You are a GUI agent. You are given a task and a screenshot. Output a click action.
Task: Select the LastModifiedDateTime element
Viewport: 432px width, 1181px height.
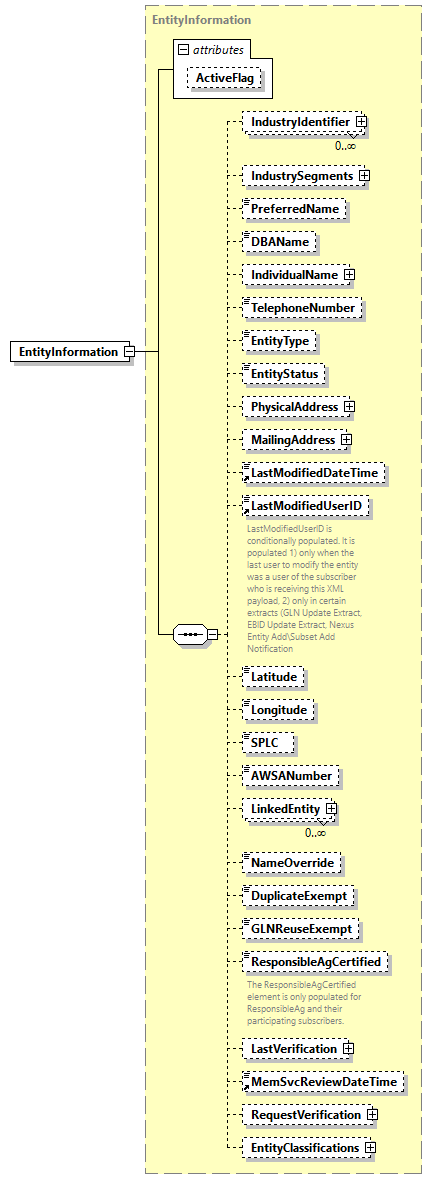(314, 473)
